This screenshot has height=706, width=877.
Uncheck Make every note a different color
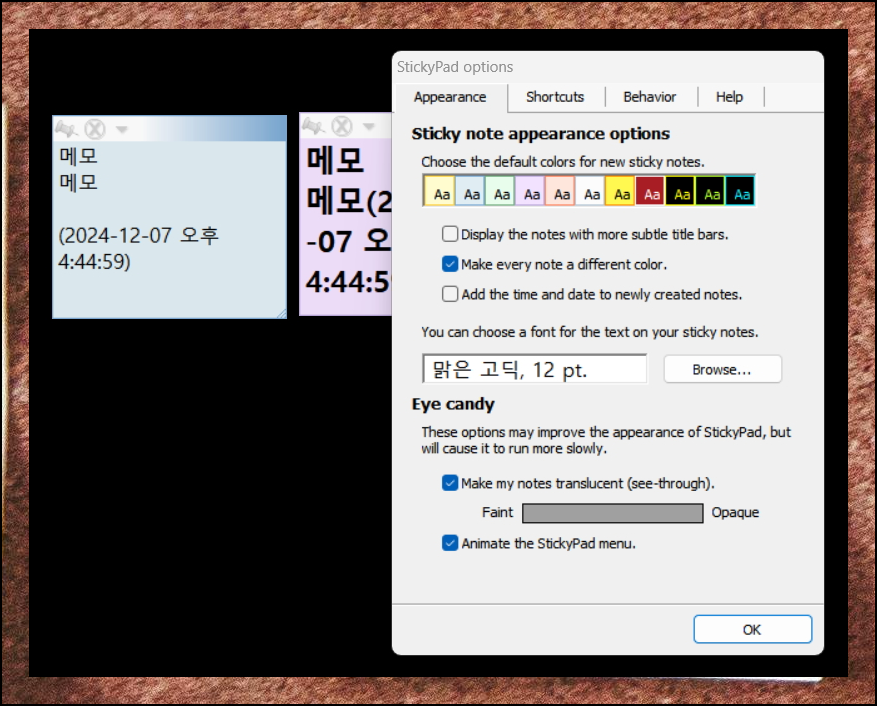tap(450, 264)
